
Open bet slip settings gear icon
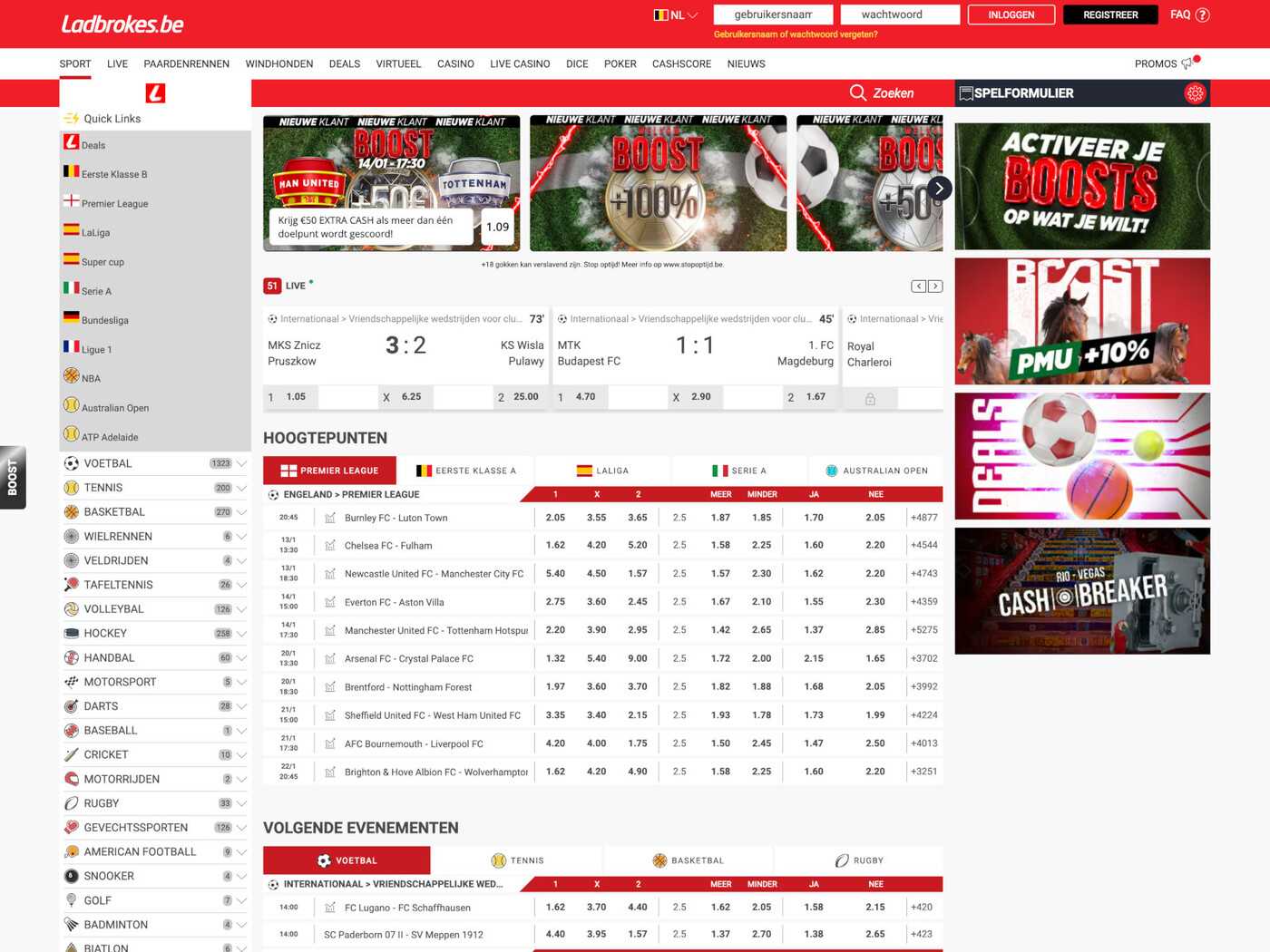[x=1195, y=93]
